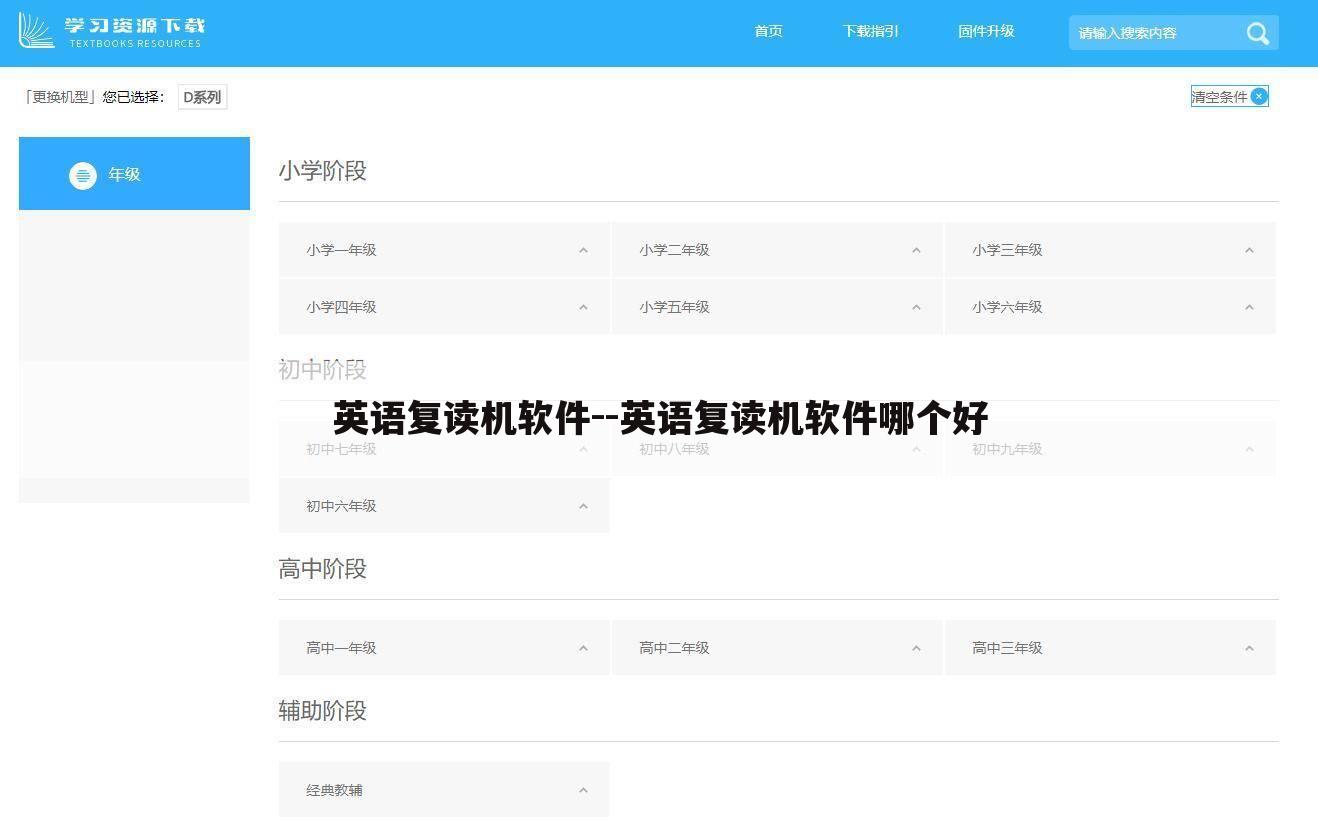
Task: Select the 小学三年级 label text
Action: [x=1007, y=250]
